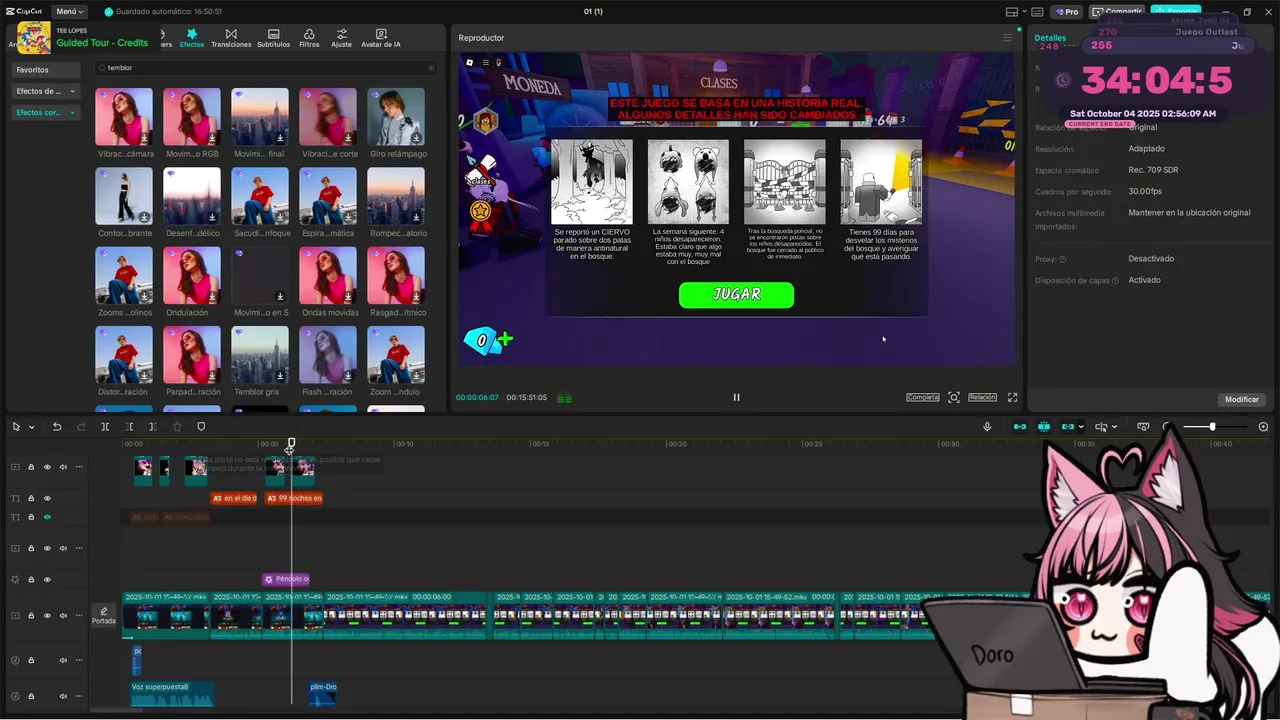Pause playback in the player
1280x720 pixels.
click(736, 397)
